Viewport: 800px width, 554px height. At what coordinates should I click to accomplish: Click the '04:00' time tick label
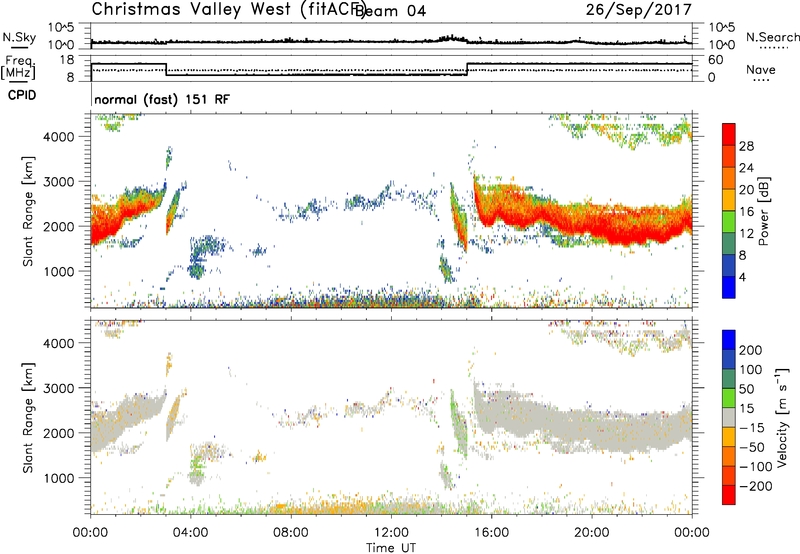click(x=190, y=533)
